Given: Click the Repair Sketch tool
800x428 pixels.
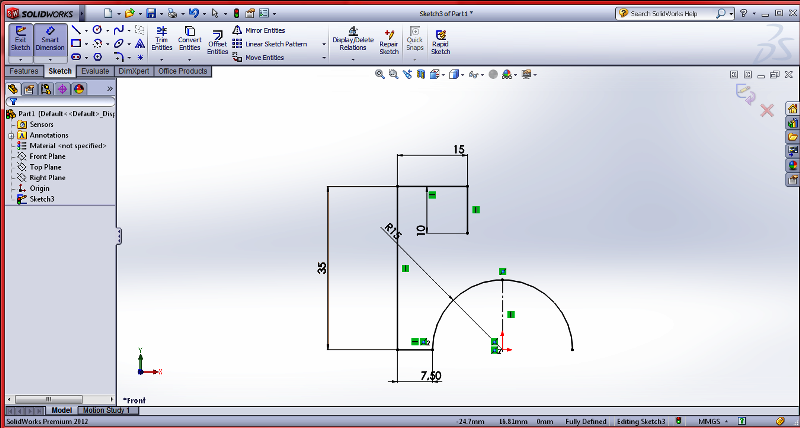Looking at the screenshot, I should (x=389, y=42).
